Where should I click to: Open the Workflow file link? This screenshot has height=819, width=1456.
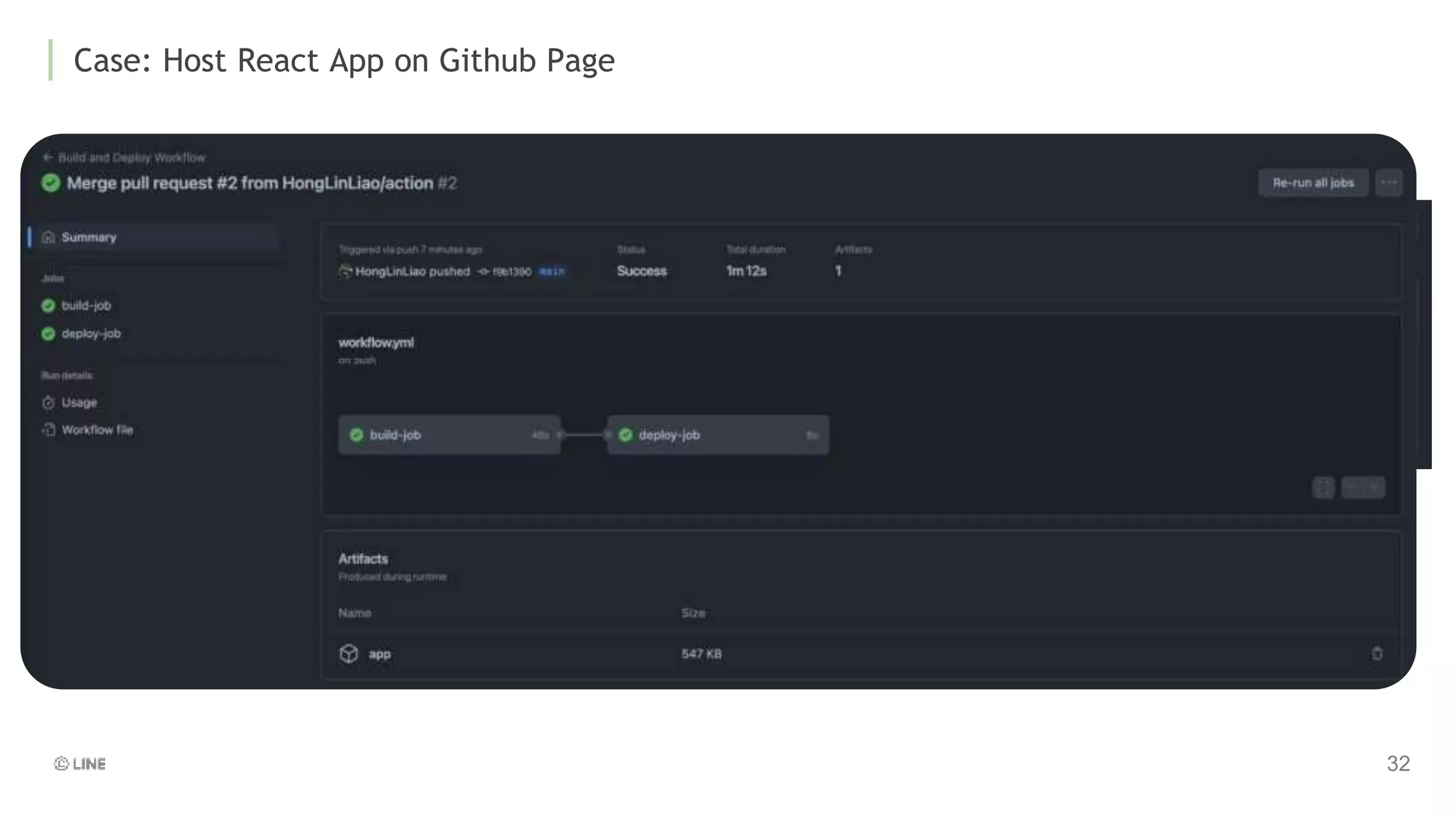point(97,430)
